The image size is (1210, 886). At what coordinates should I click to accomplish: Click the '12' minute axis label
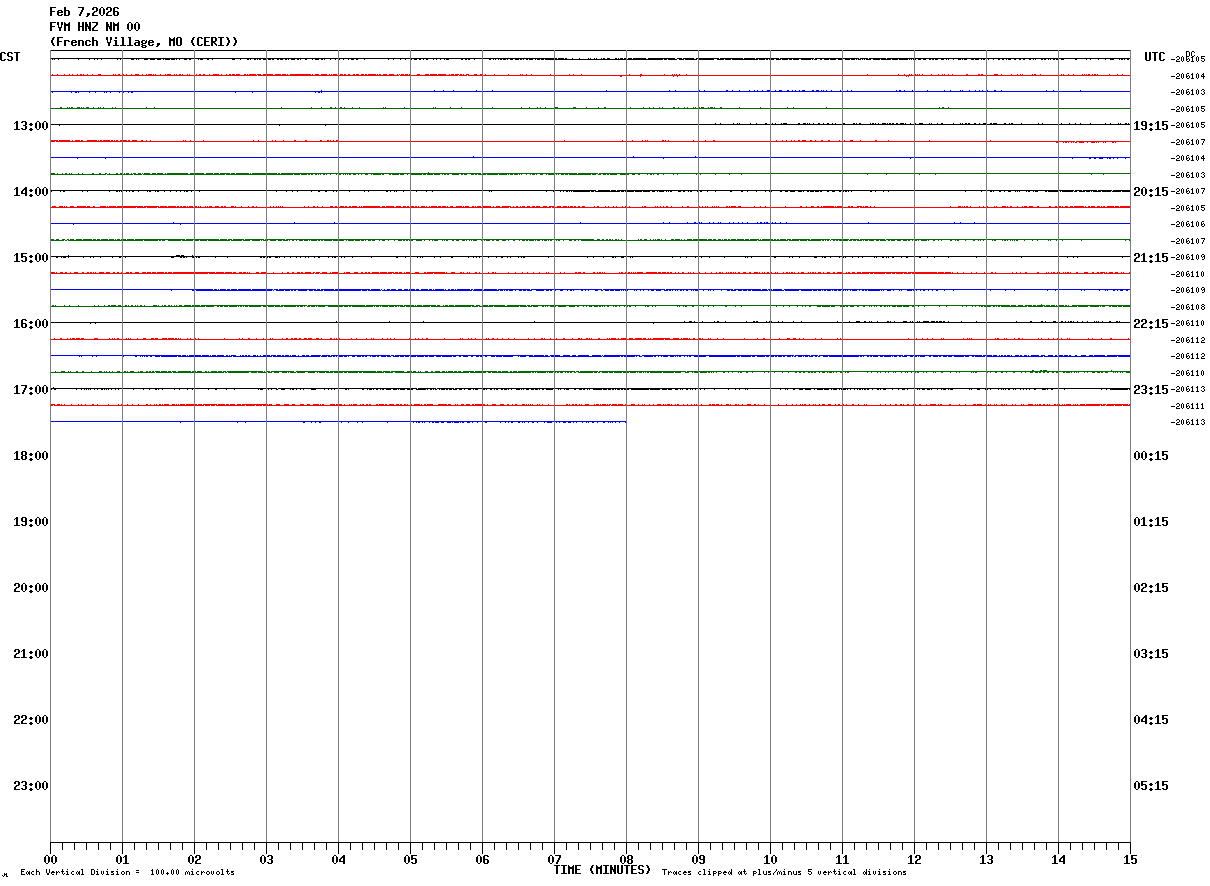pyautogui.click(x=914, y=859)
